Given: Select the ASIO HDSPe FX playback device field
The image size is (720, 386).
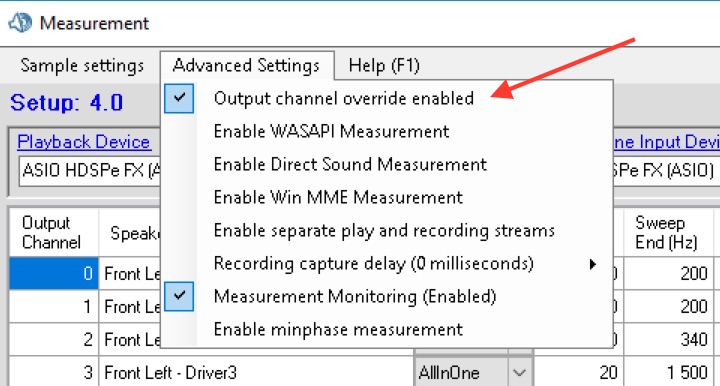Looking at the screenshot, I should coord(90,171).
